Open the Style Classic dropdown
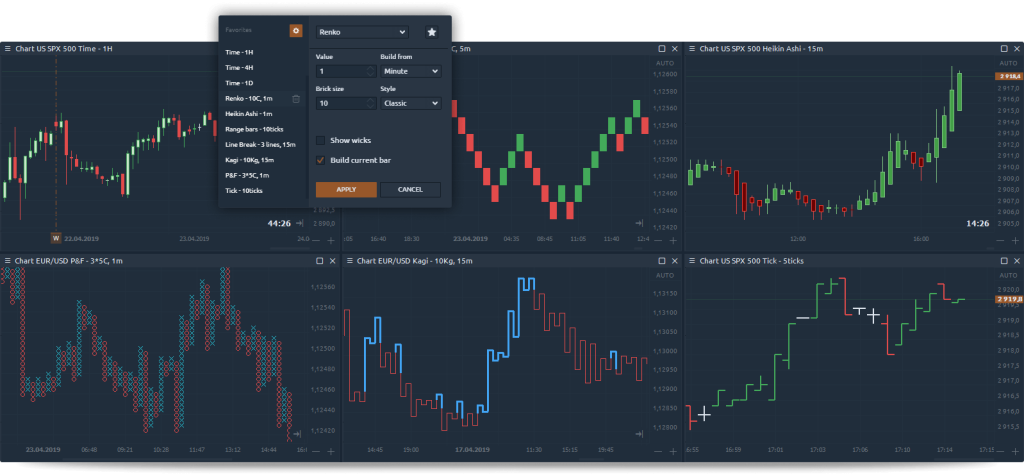 411,103
